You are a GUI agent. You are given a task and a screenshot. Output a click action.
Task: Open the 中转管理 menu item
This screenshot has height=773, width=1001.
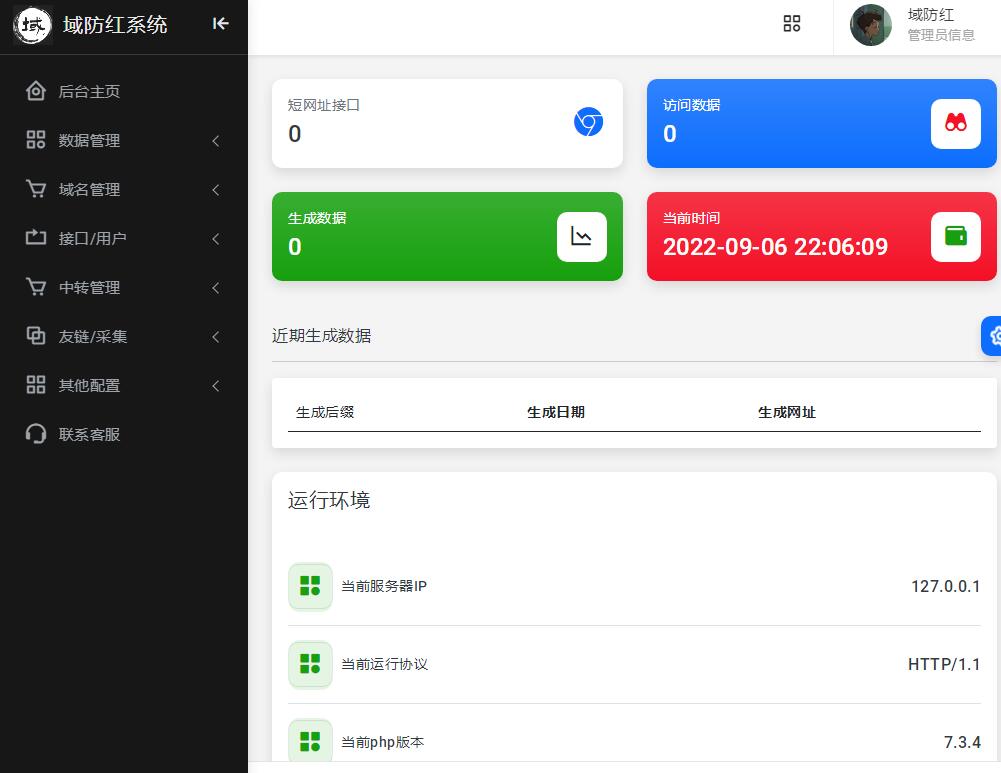tap(89, 288)
